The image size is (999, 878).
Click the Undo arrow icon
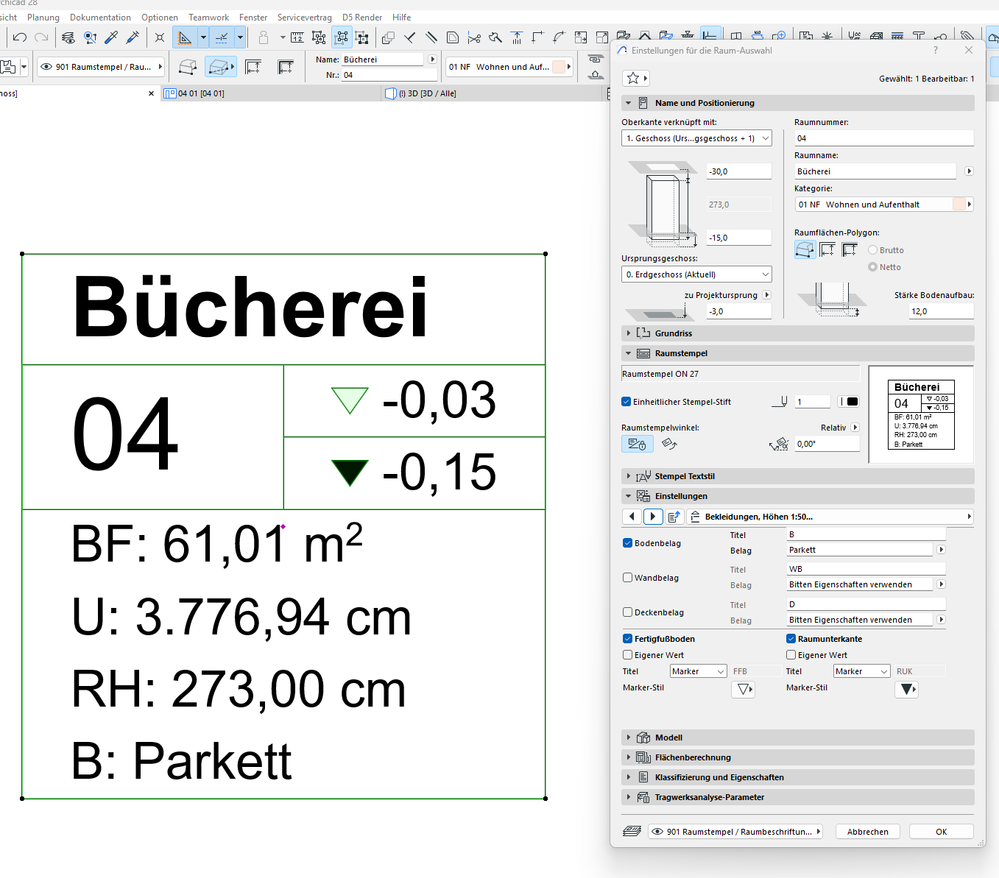click(x=19, y=38)
